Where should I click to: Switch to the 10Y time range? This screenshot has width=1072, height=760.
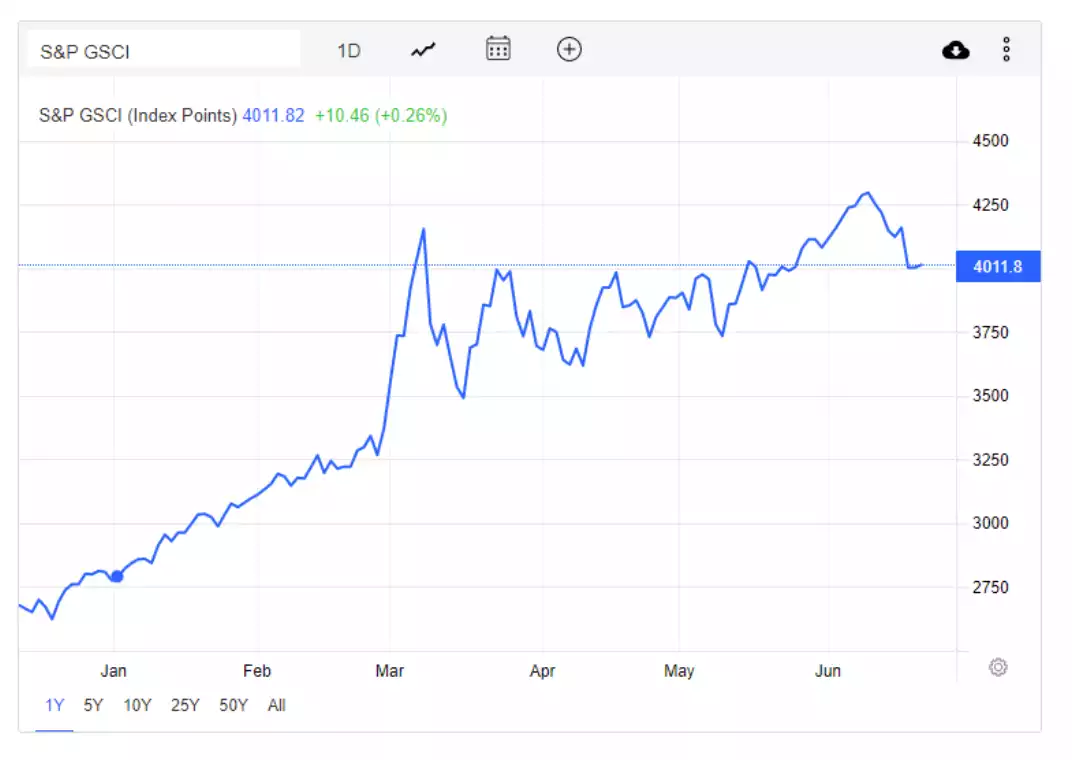[x=137, y=705]
